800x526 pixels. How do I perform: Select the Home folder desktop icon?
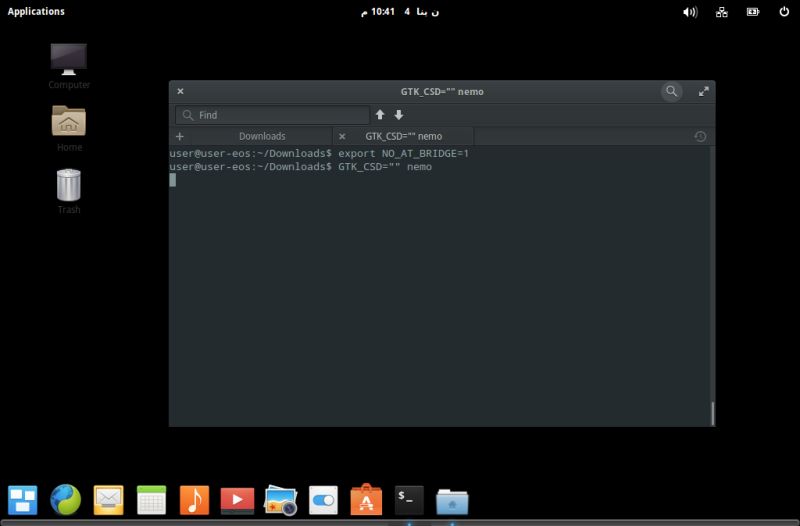point(69,129)
